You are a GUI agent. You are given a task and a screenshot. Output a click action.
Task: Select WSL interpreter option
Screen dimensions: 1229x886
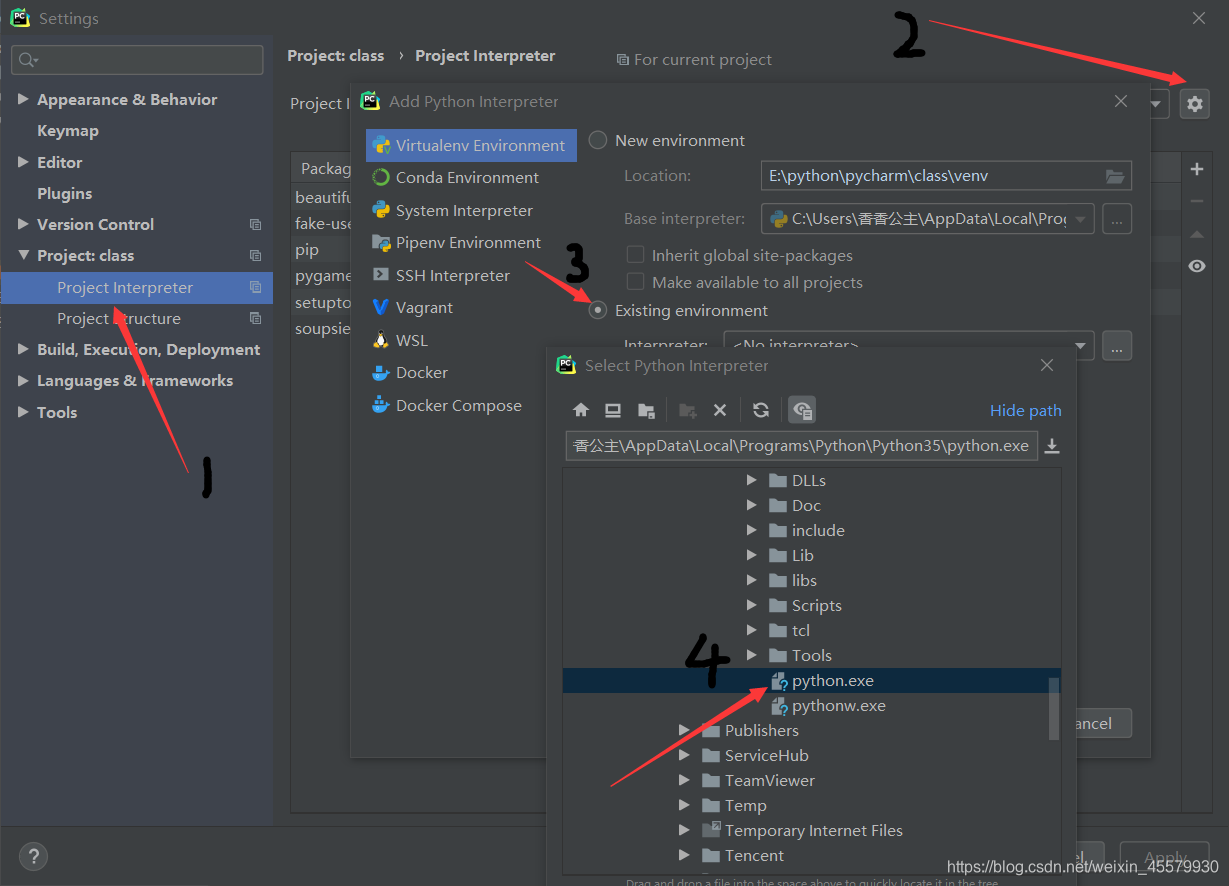tap(411, 340)
